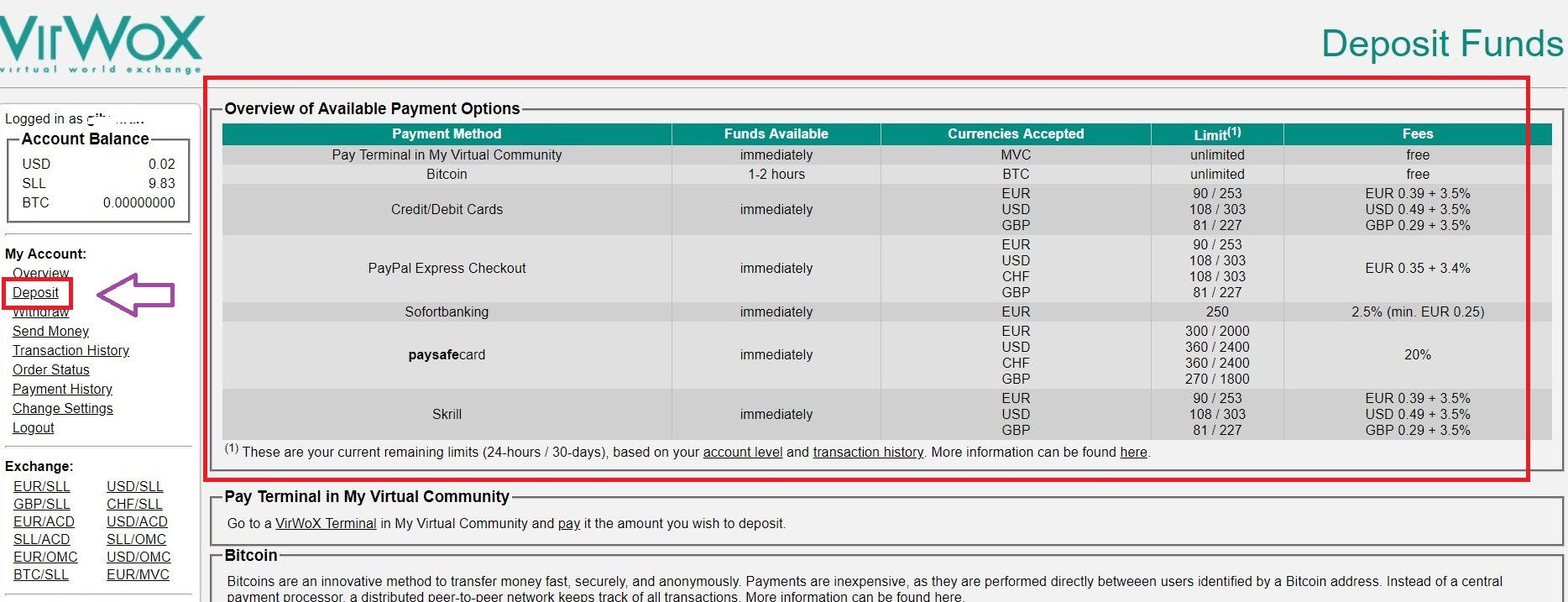
Task: Click the '20%' paysafecard fee
Action: (1418, 354)
